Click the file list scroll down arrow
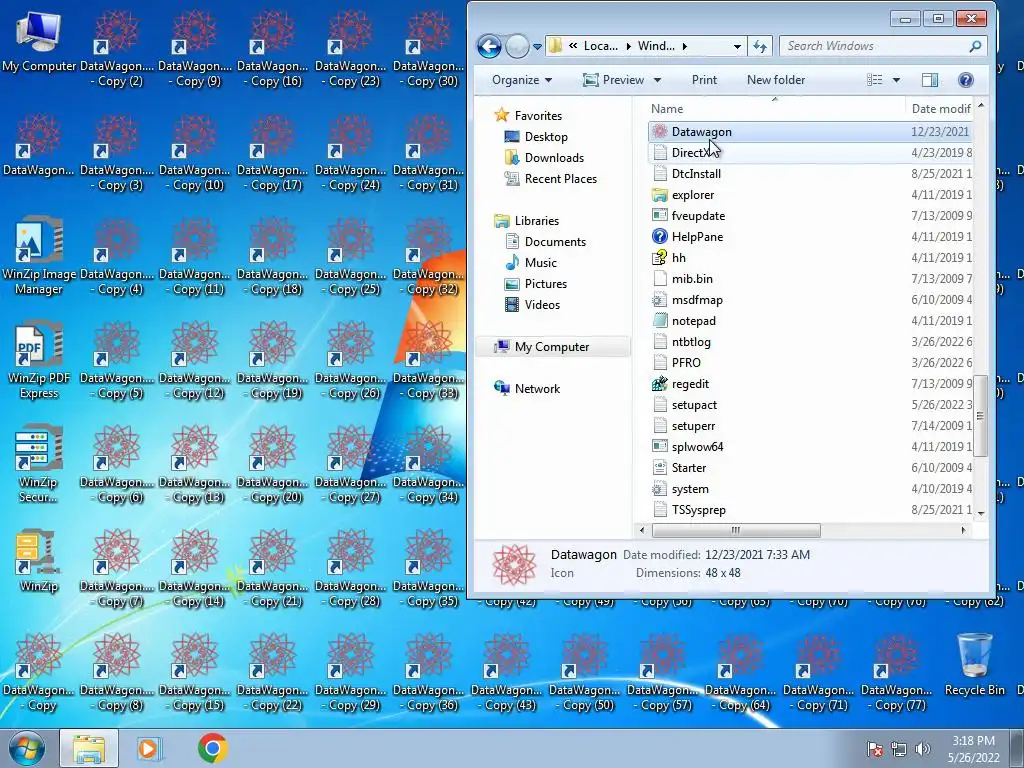Image resolution: width=1024 pixels, height=768 pixels. pos(980,514)
